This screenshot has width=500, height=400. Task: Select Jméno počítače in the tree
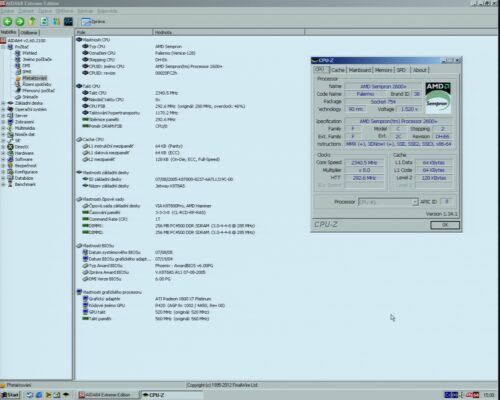pyautogui.click(x=37, y=59)
